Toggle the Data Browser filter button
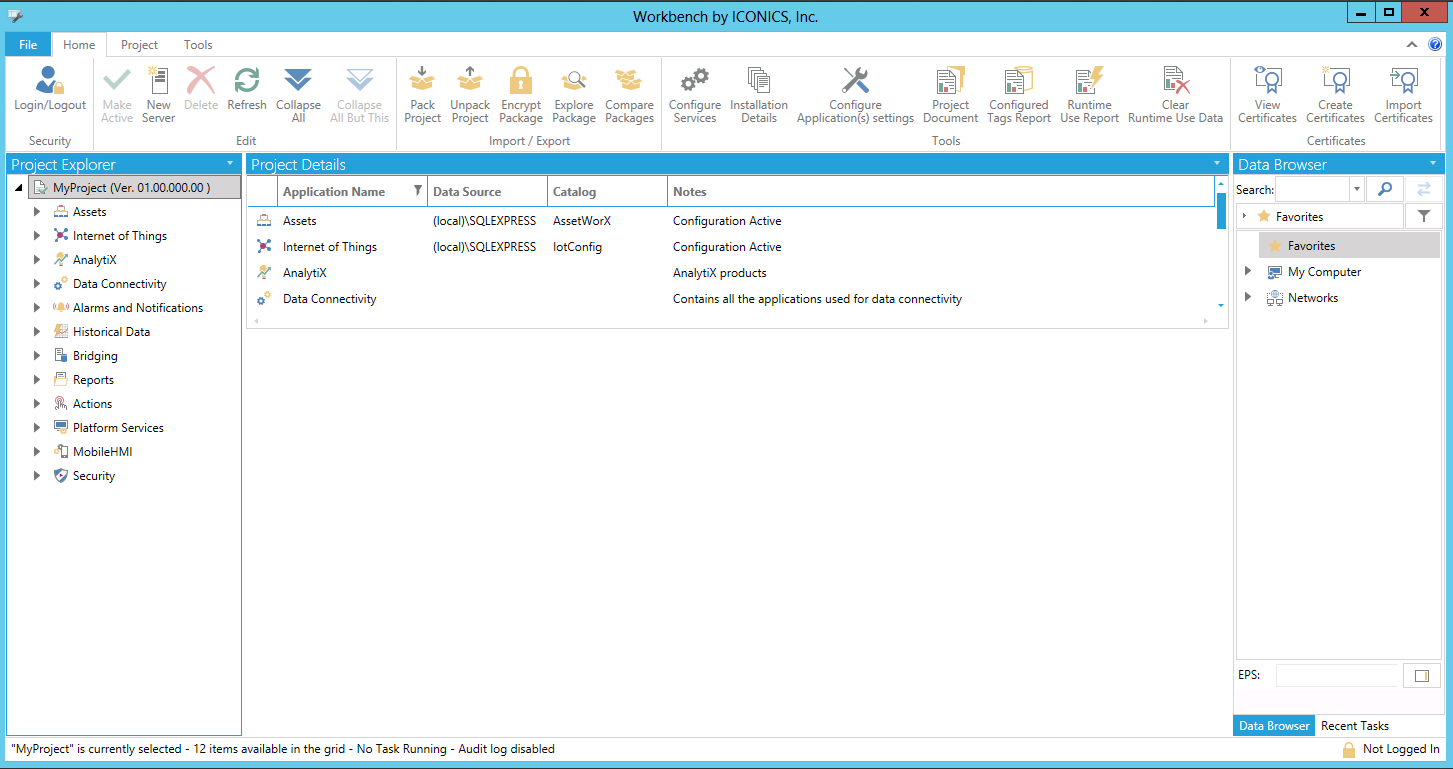The image size is (1453, 769). [x=1422, y=216]
